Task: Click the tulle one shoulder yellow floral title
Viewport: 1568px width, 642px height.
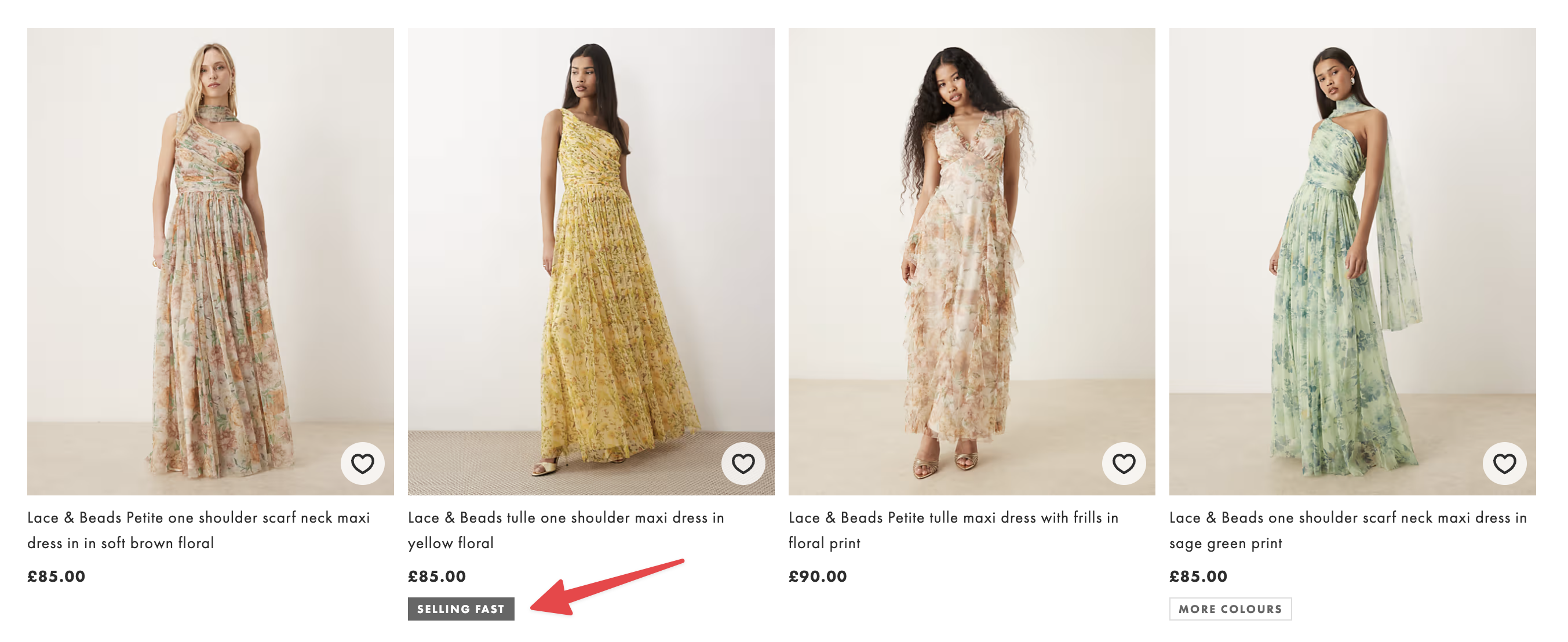Action: [x=566, y=530]
